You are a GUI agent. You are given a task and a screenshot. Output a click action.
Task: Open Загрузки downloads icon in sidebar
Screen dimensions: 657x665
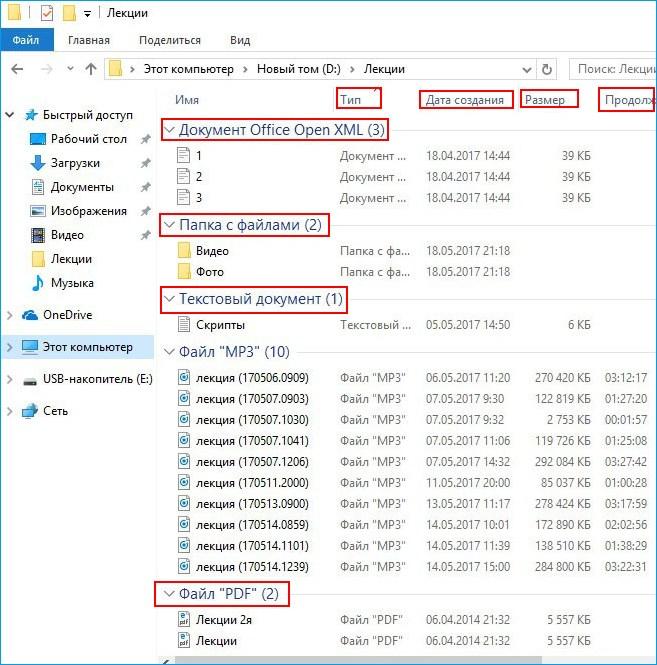(x=38, y=162)
